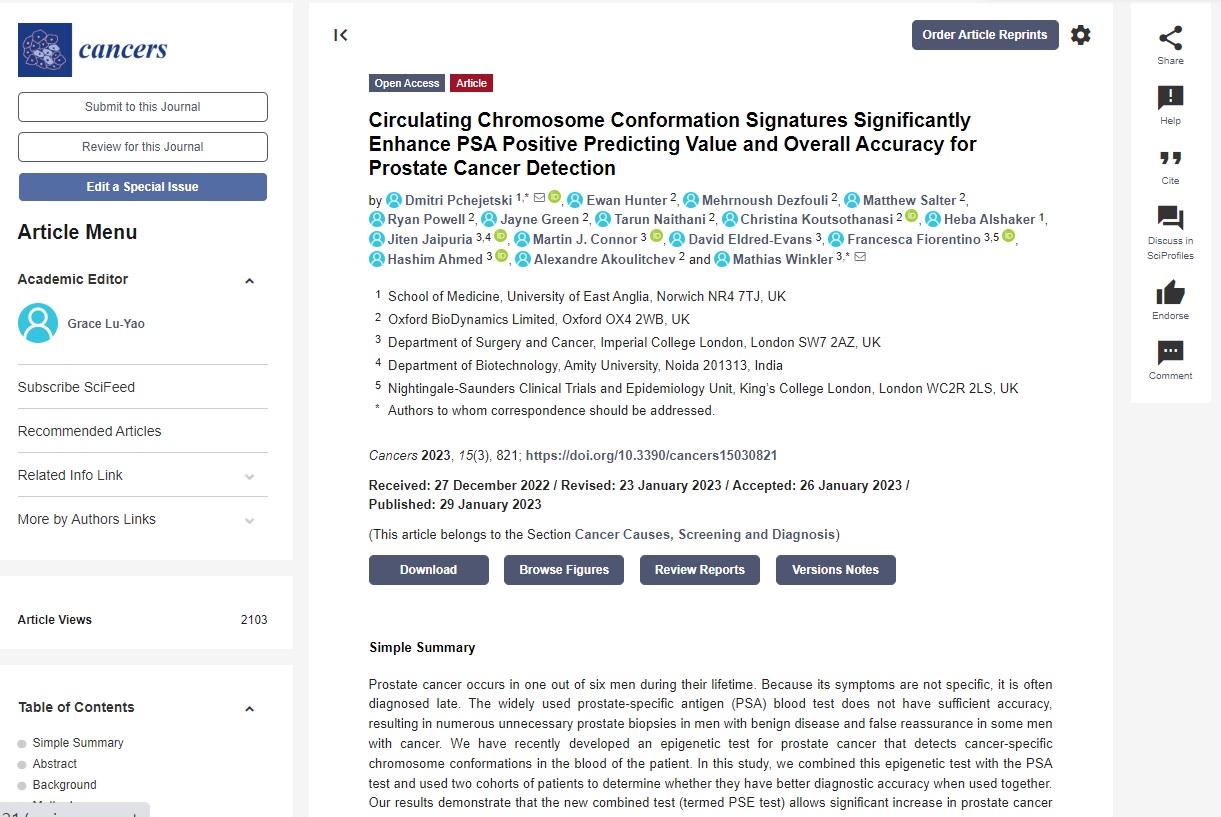1221x817 pixels.
Task: Click Order Article Reprints button
Action: tap(984, 35)
